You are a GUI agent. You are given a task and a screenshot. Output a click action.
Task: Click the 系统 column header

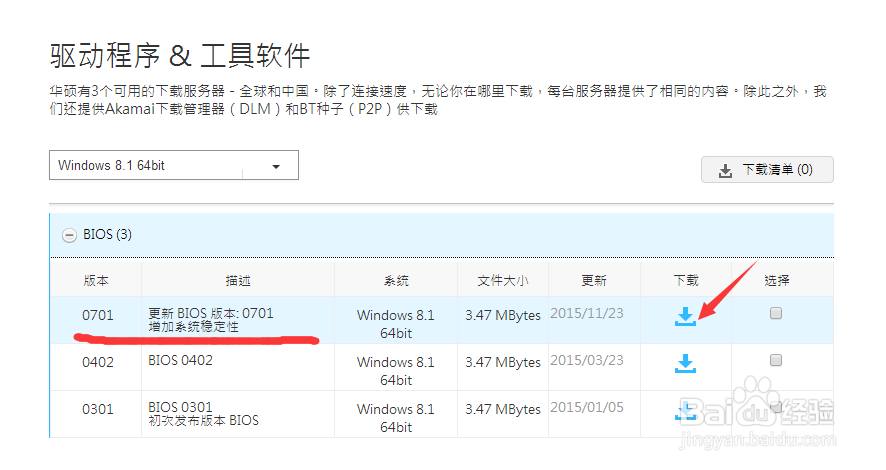click(x=396, y=280)
